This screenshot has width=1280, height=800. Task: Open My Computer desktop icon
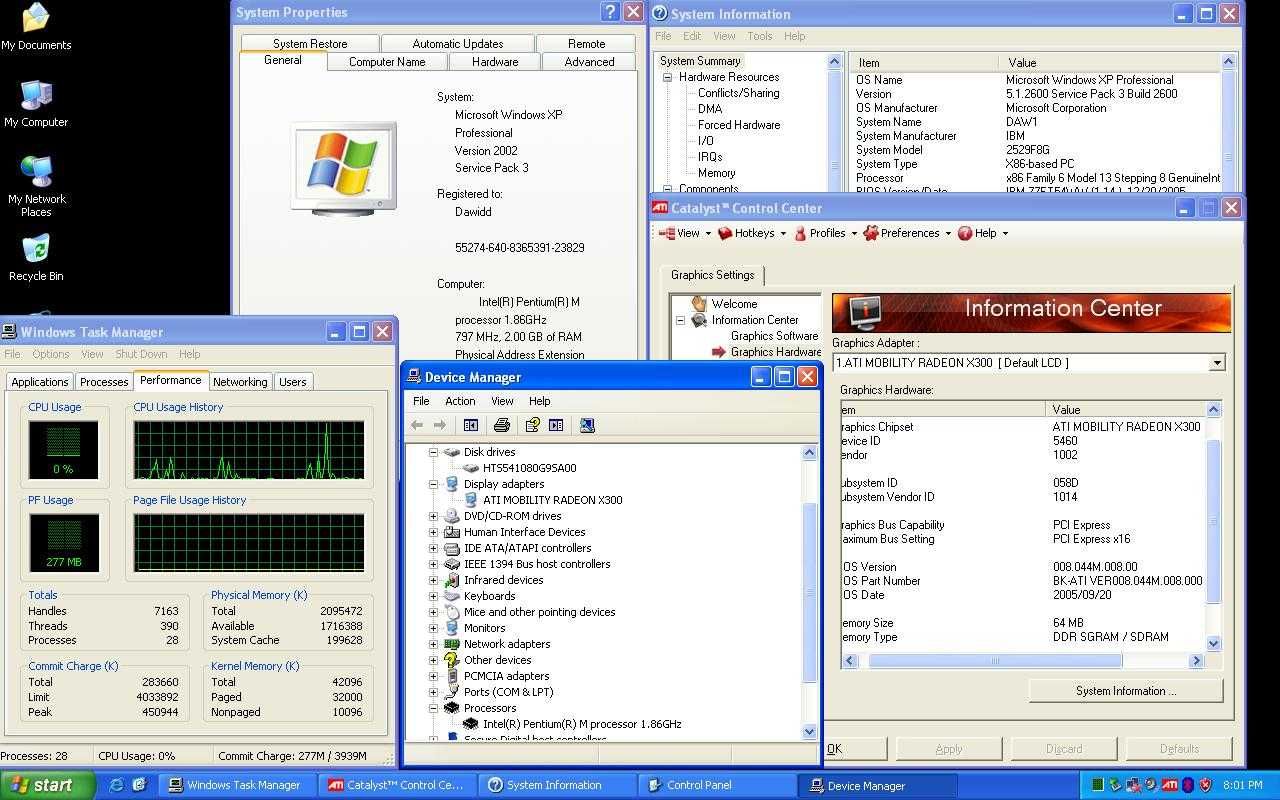point(36,104)
